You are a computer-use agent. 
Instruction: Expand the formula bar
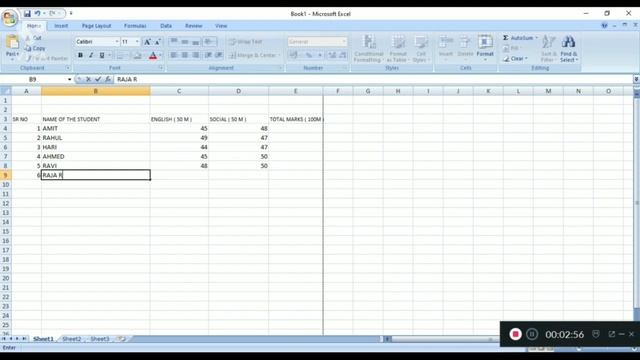tap(636, 79)
